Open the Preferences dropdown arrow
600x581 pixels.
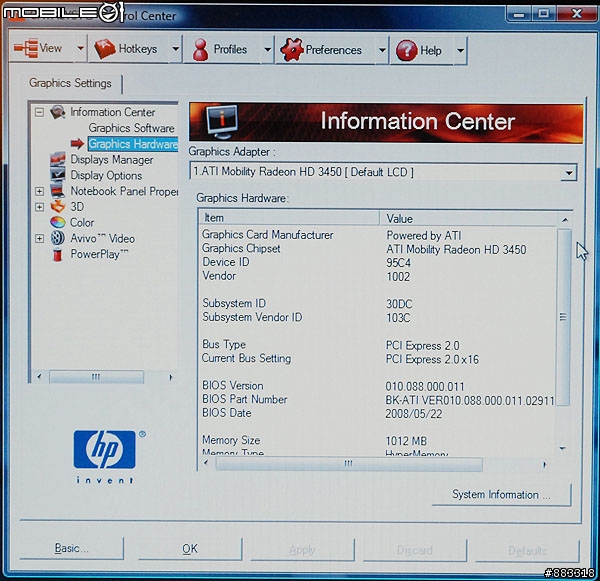pyautogui.click(x=382, y=50)
